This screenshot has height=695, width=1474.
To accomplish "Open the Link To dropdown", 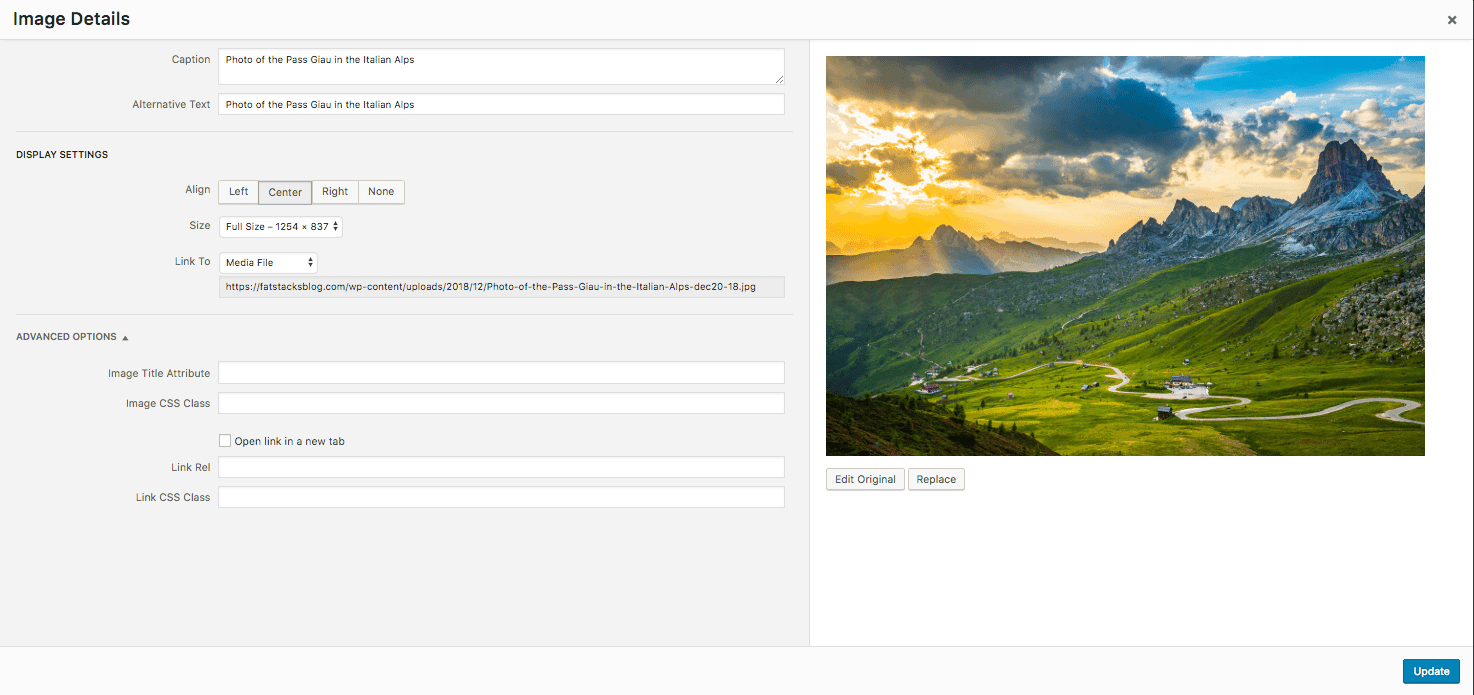I will click(268, 263).
